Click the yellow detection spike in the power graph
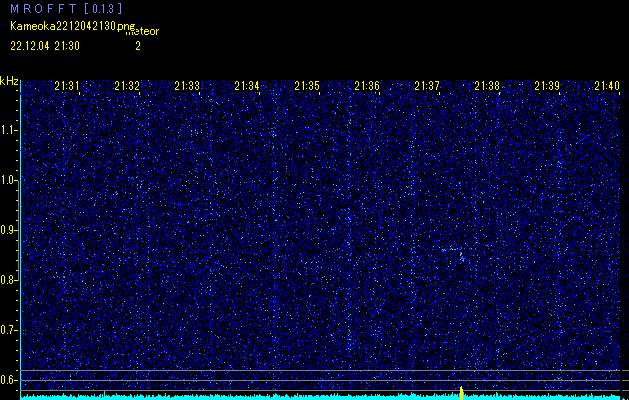629x400 pixels. (461, 393)
